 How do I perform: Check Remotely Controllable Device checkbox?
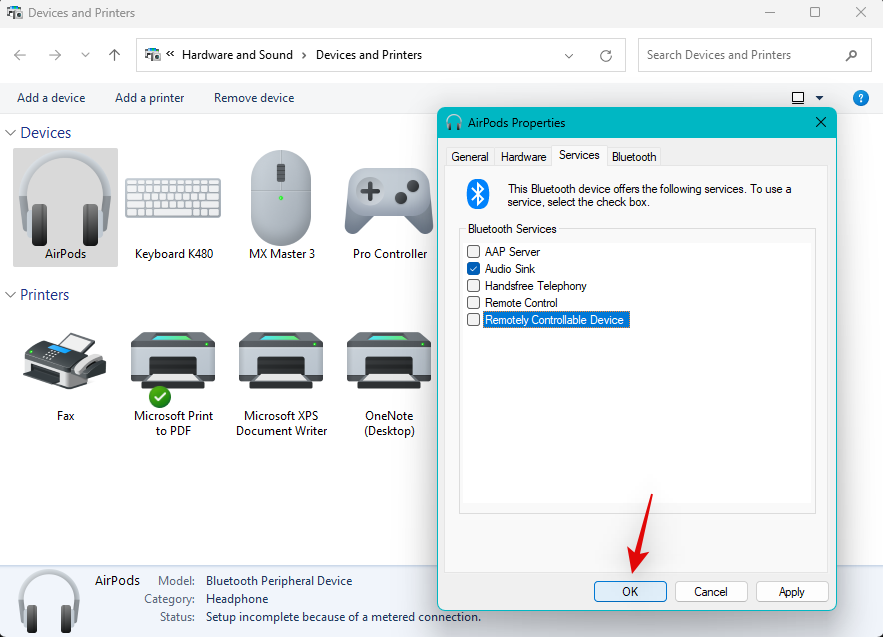474,319
